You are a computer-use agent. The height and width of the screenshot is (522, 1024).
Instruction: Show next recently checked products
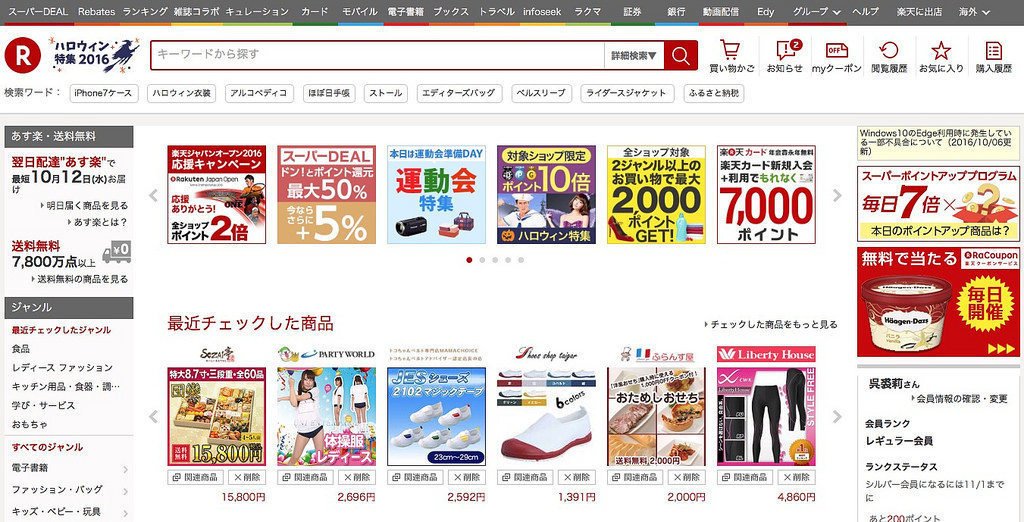pos(837,417)
